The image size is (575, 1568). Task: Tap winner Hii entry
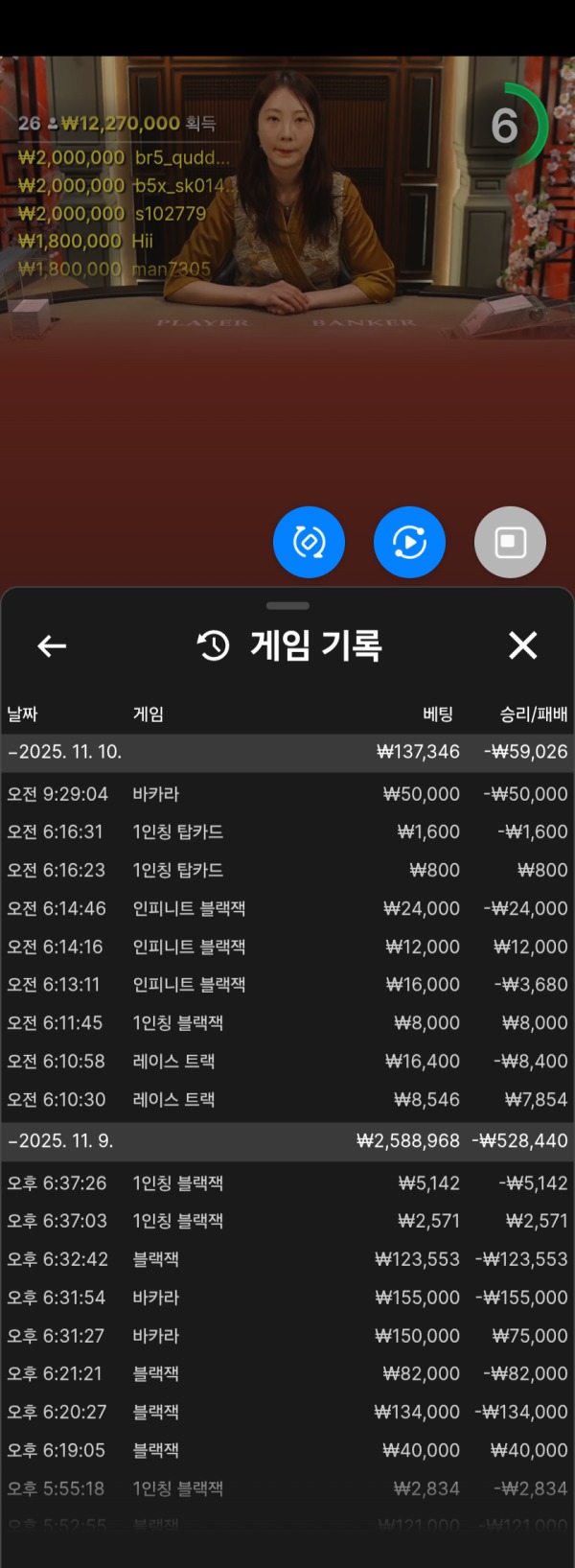pos(85,241)
